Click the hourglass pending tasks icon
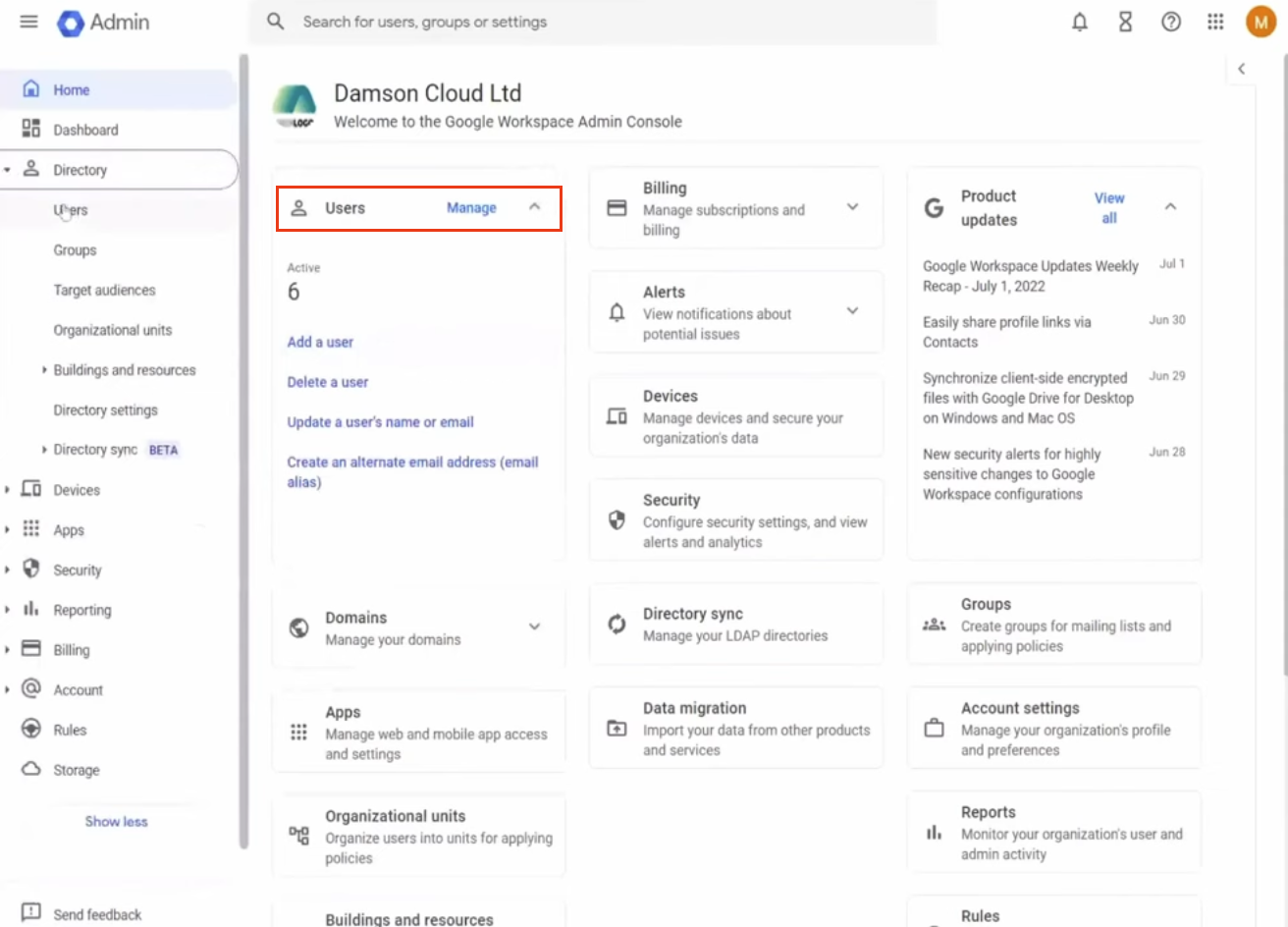The height and width of the screenshot is (927, 1288). [x=1125, y=21]
